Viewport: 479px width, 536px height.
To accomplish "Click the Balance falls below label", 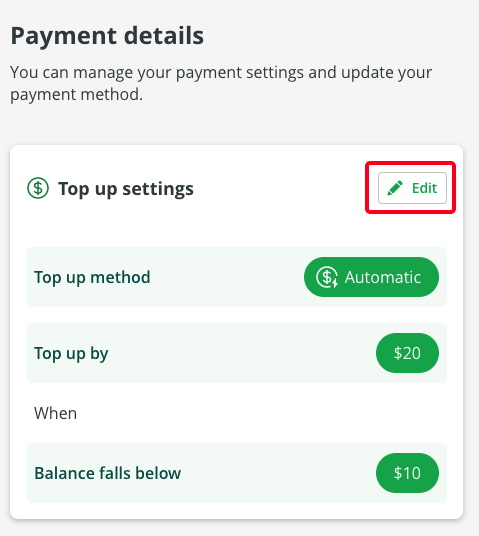I will tap(107, 473).
